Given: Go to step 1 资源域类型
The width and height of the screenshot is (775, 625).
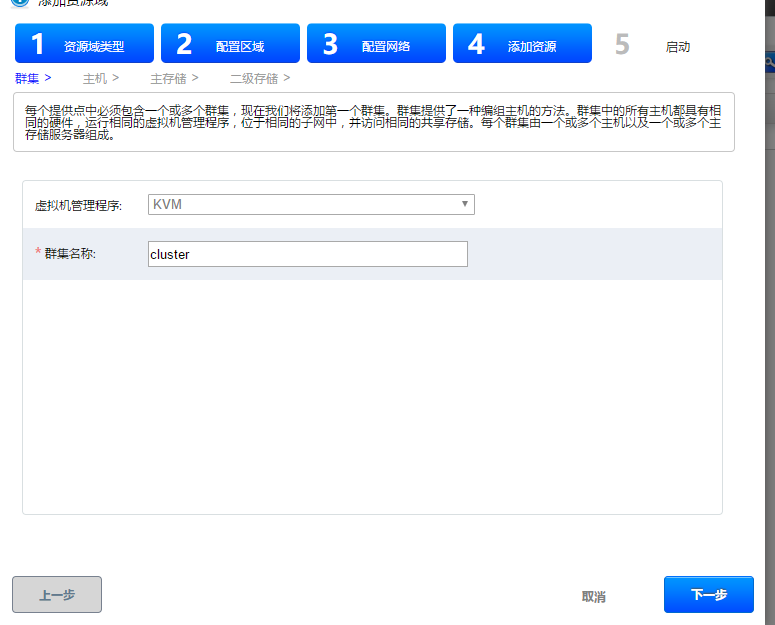Looking at the screenshot, I should [84, 44].
